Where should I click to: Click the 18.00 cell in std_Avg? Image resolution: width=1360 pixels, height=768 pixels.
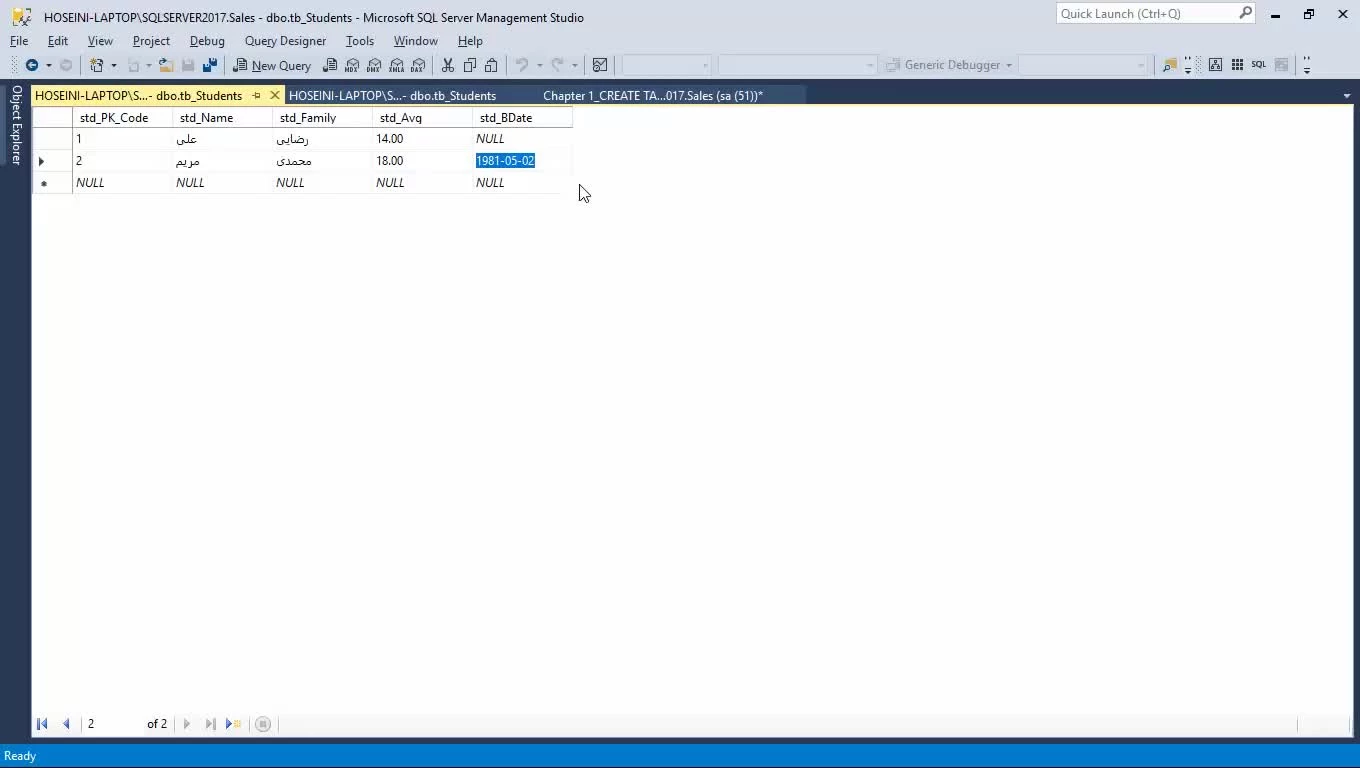[422, 160]
